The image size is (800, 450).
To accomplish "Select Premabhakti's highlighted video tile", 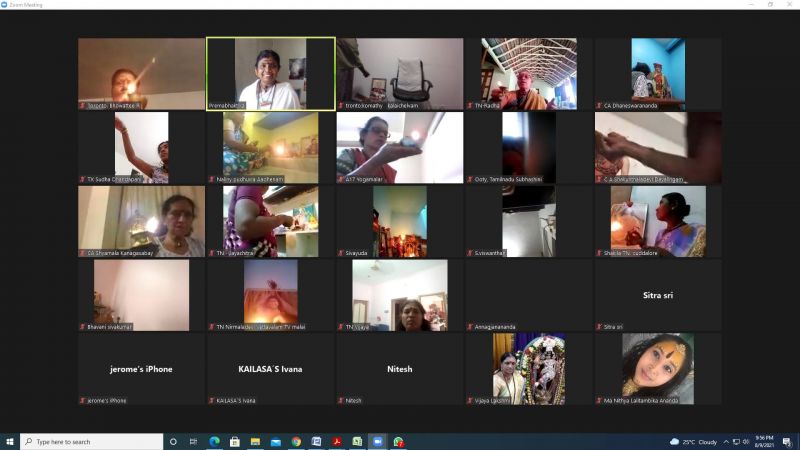I will click(270, 74).
